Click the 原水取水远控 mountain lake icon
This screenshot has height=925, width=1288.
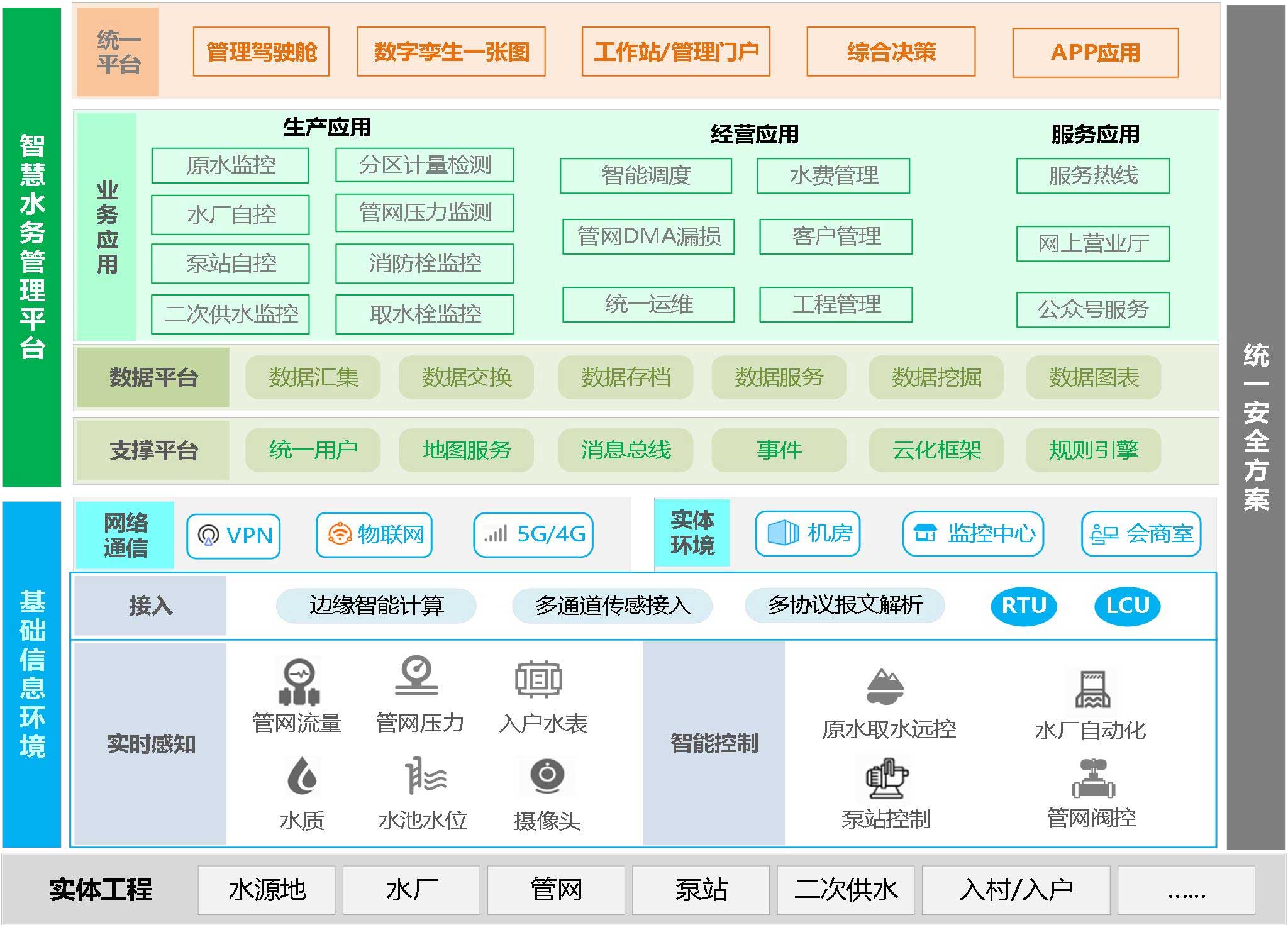885,686
